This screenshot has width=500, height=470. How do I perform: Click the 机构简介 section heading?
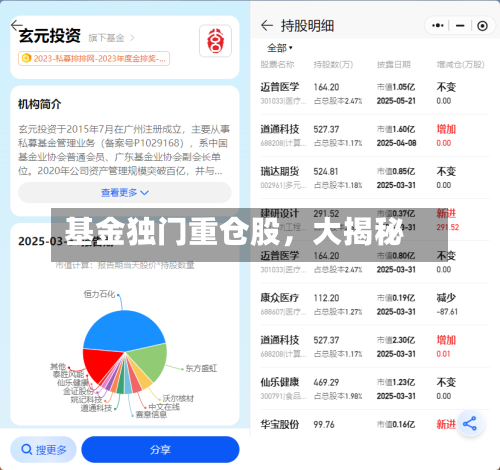point(39,104)
